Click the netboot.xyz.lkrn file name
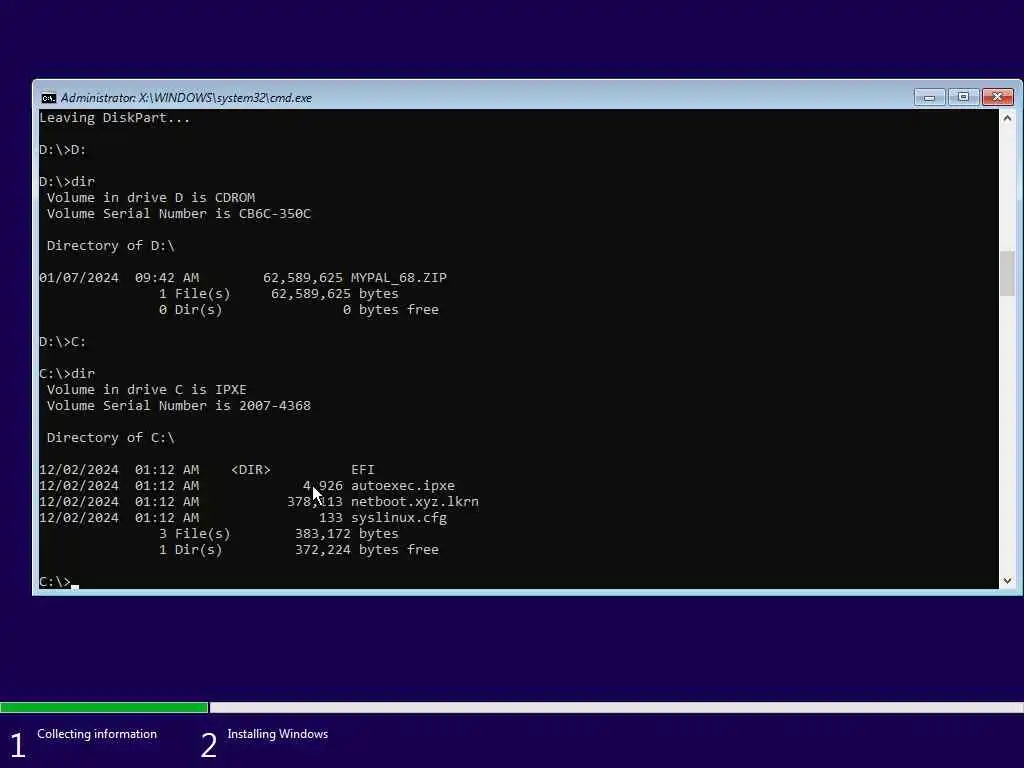1024x768 pixels. click(415, 502)
